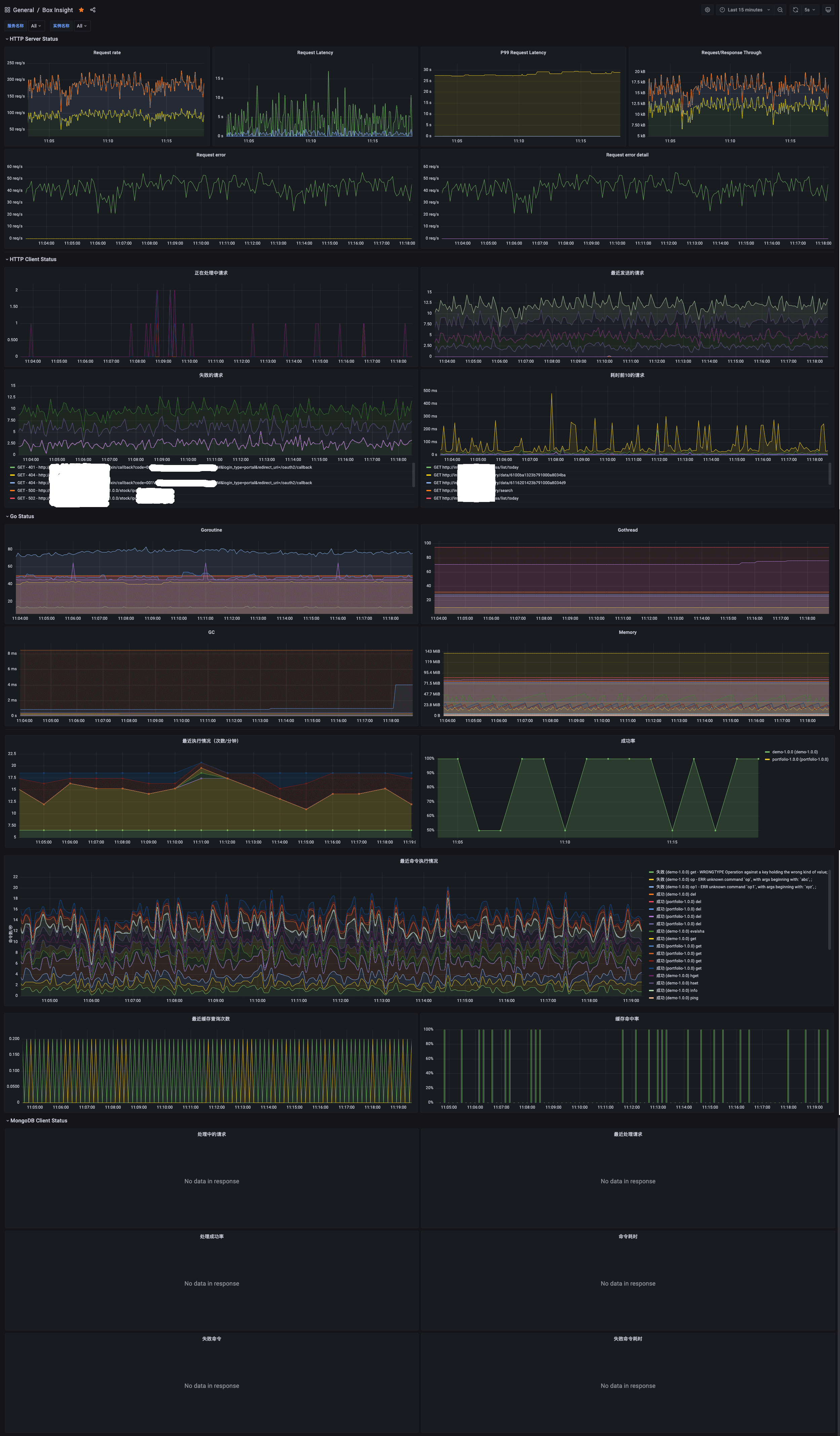Click the 成功 (demo-1.0.0) ping legend swatch

point(651,998)
